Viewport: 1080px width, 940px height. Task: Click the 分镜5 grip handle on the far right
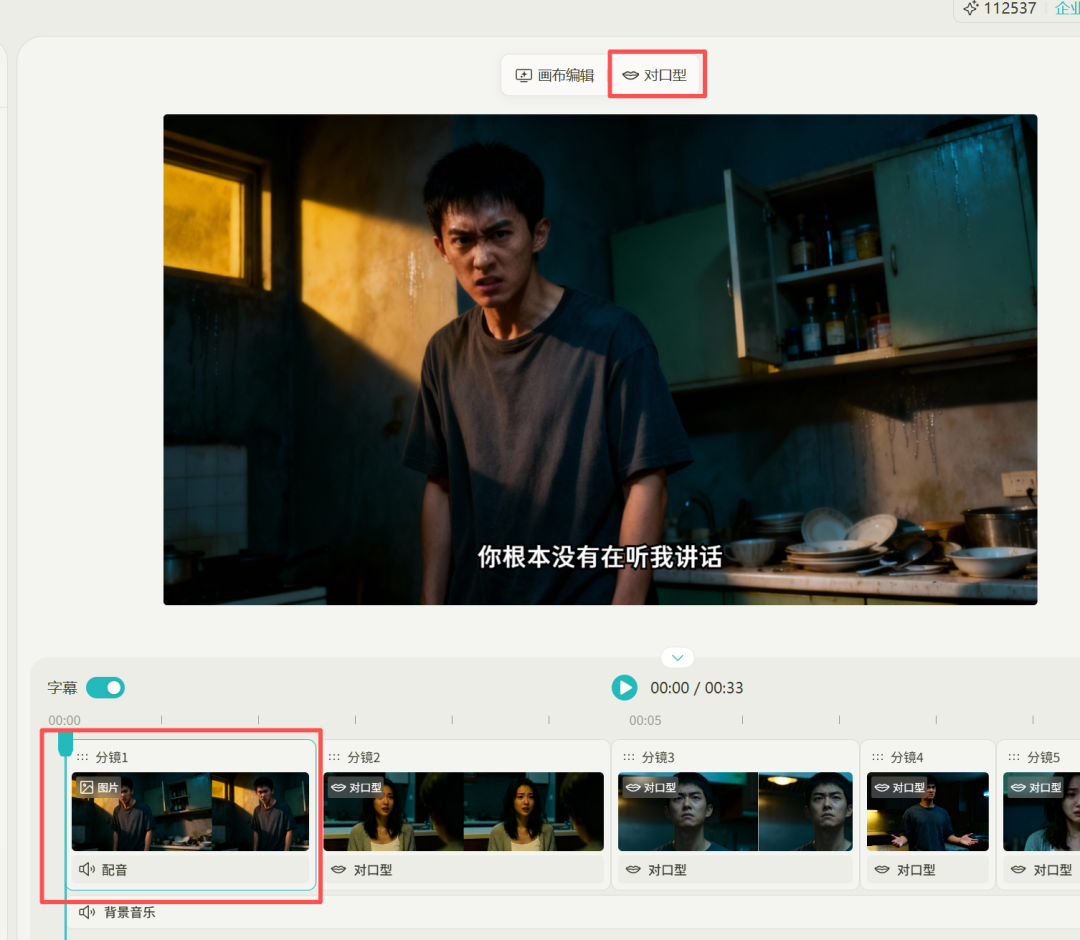point(1013,757)
